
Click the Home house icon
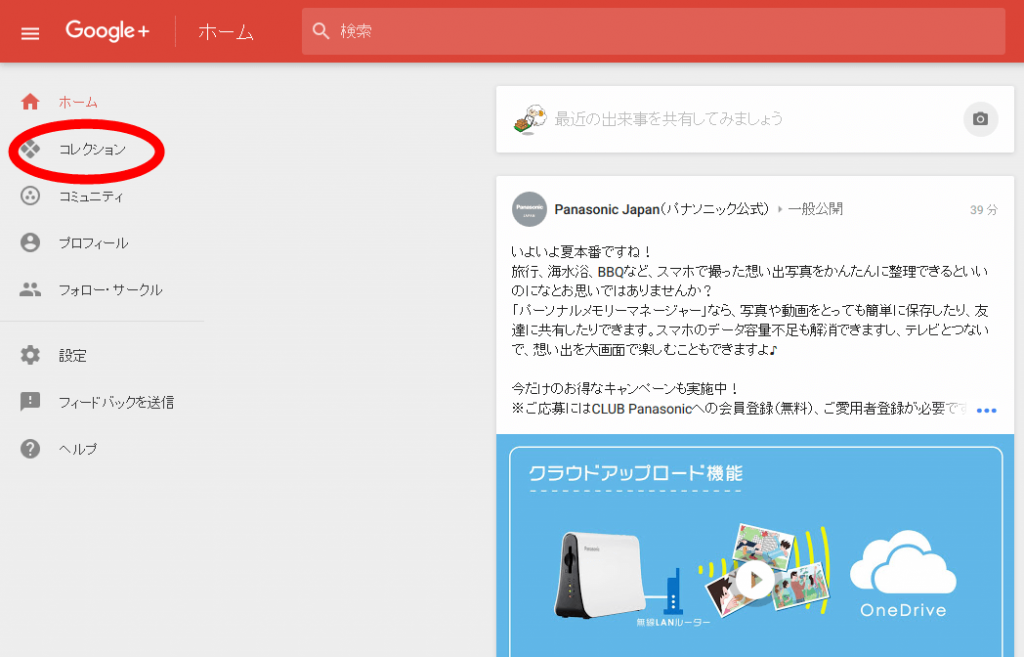tap(30, 102)
